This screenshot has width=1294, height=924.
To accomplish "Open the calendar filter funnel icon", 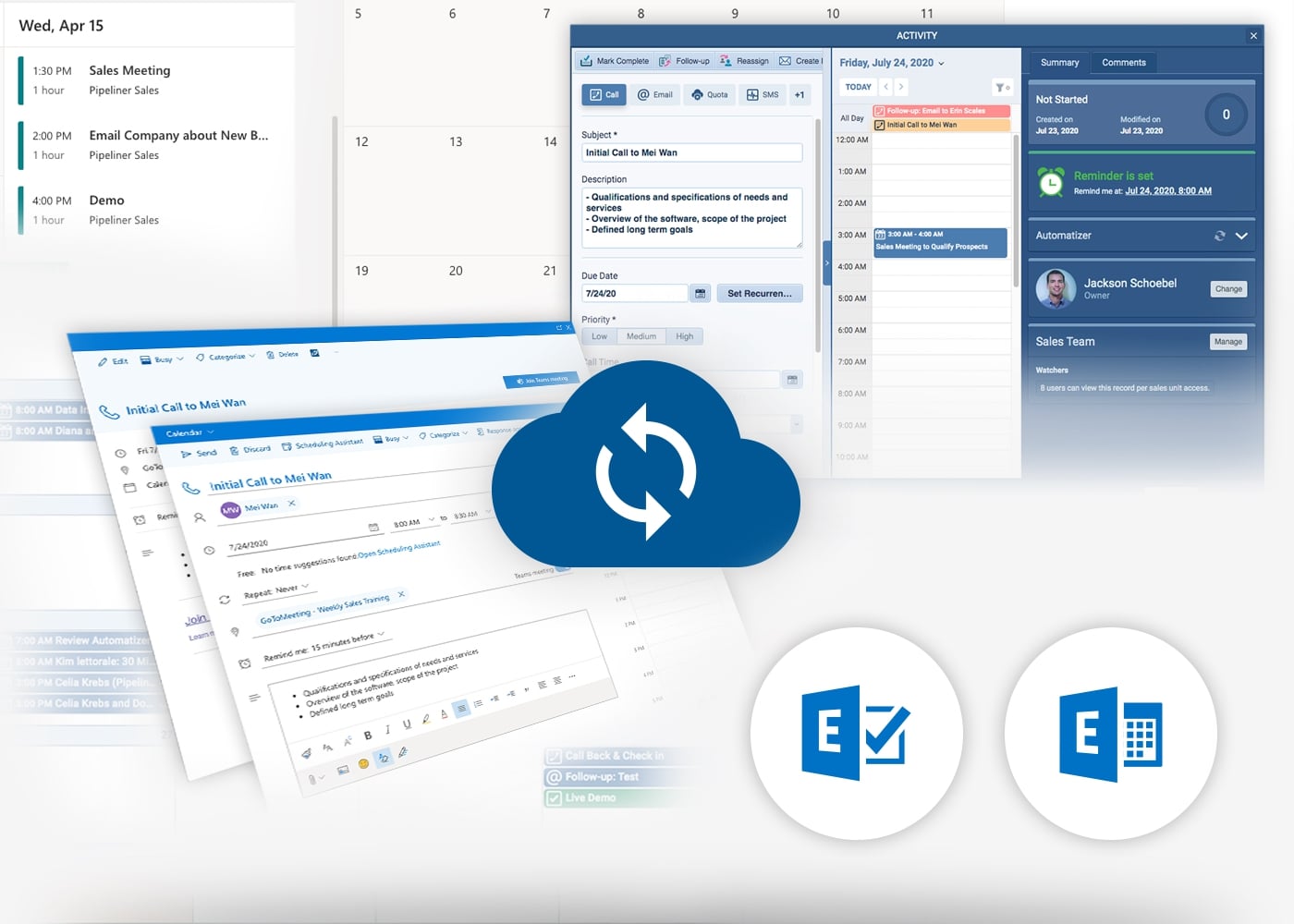I will [1002, 86].
